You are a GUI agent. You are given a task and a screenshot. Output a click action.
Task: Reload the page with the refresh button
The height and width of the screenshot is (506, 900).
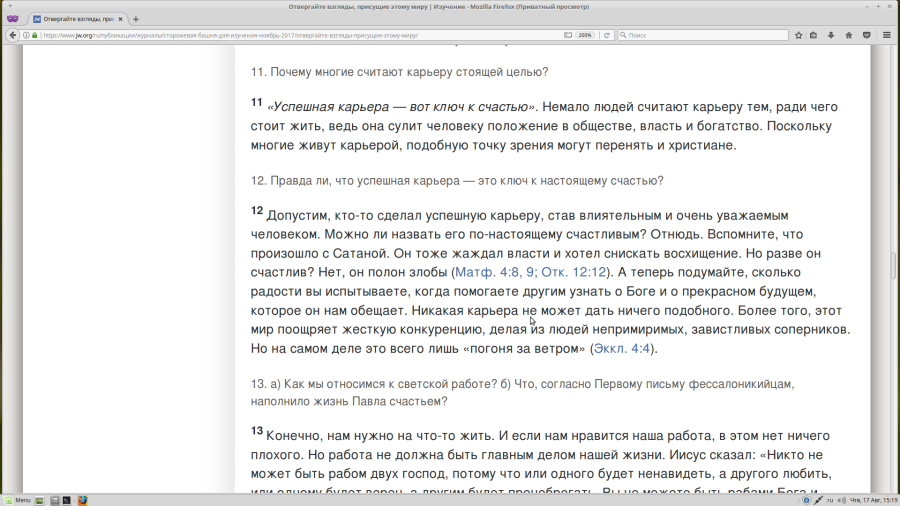[x=606, y=35]
